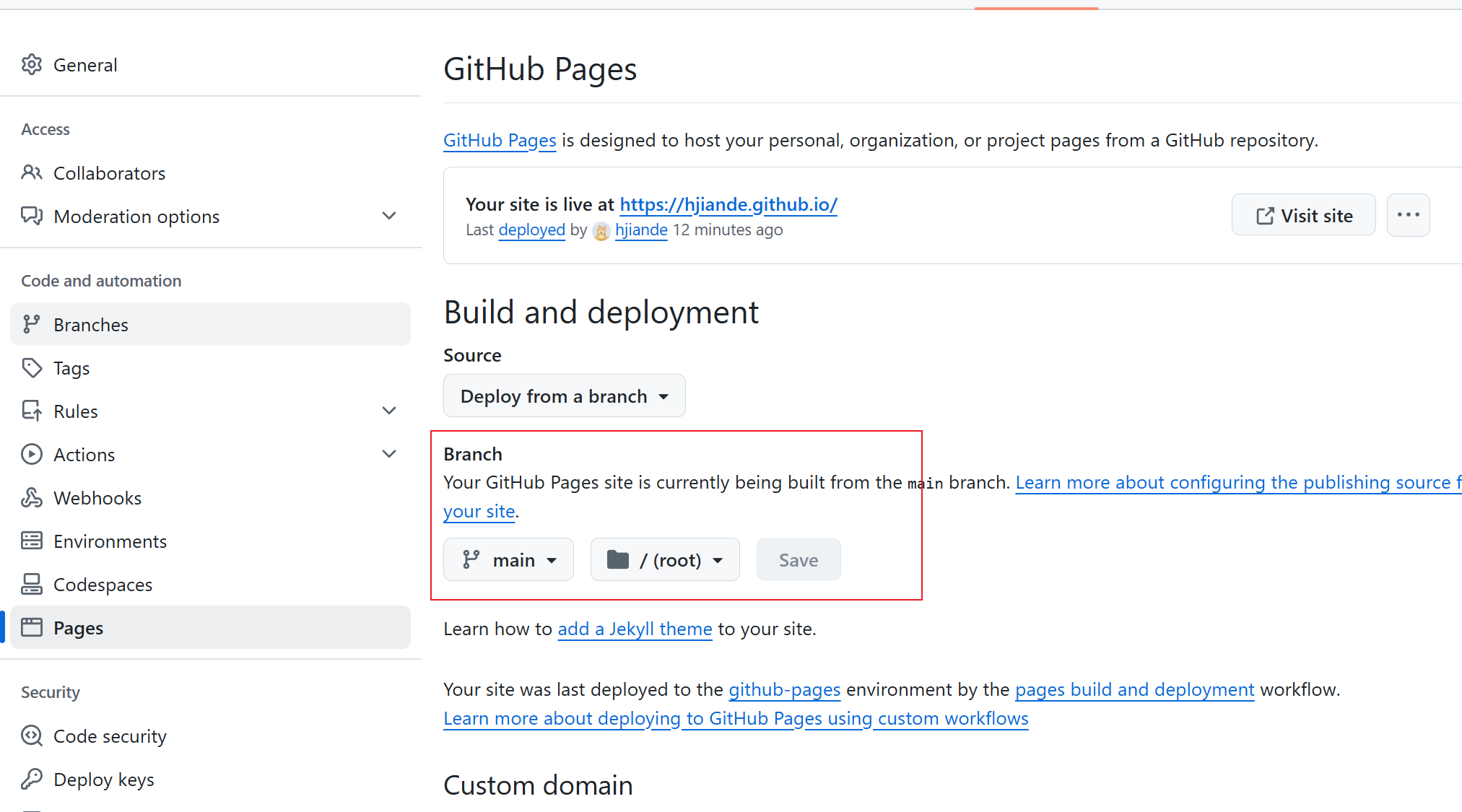The image size is (1462, 812).
Task: Open the main branch selector dropdown
Action: point(508,560)
